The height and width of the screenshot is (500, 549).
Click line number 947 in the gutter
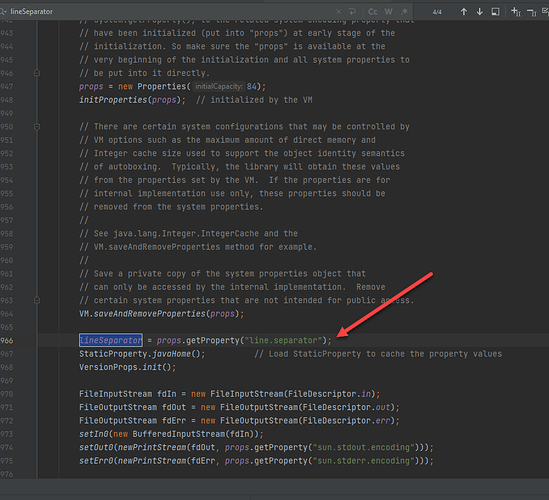[7, 86]
